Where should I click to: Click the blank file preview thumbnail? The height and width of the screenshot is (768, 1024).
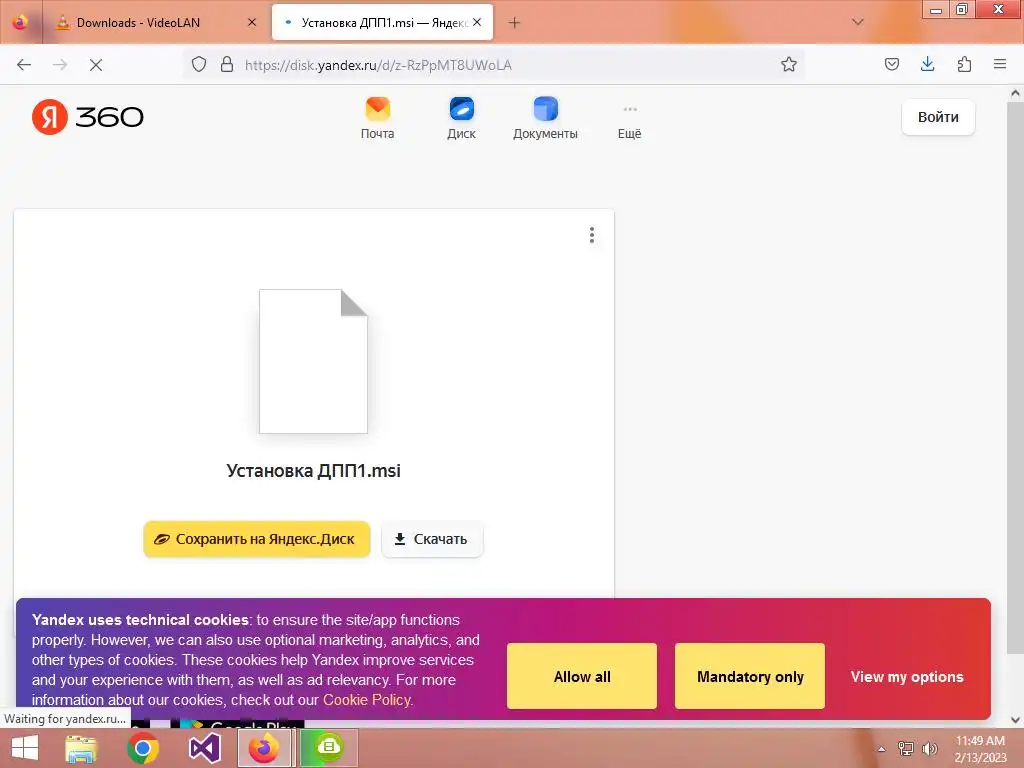[313, 361]
